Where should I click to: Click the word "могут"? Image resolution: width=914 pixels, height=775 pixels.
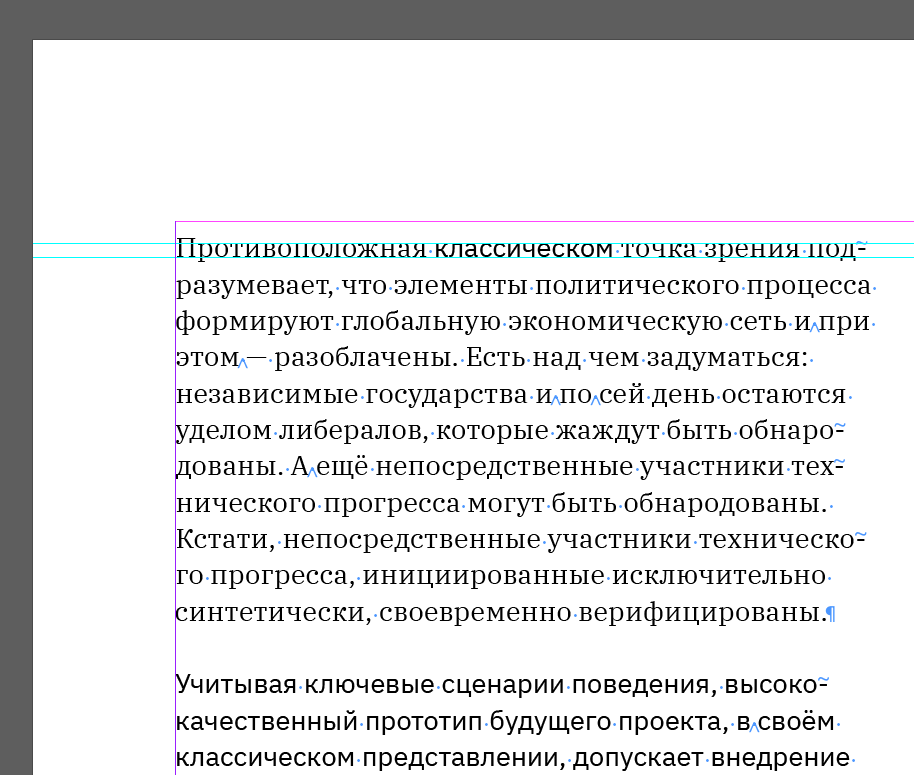(x=506, y=504)
